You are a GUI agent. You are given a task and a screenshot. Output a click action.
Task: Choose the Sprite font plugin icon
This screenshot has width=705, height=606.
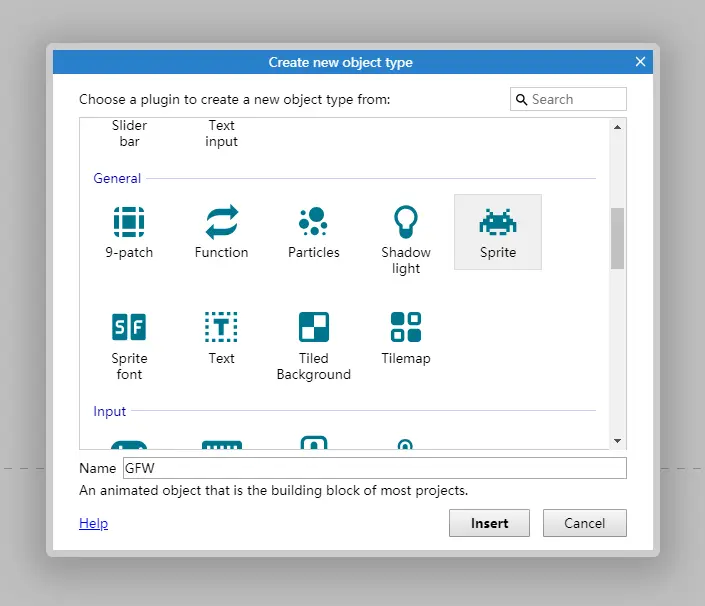pos(129,327)
